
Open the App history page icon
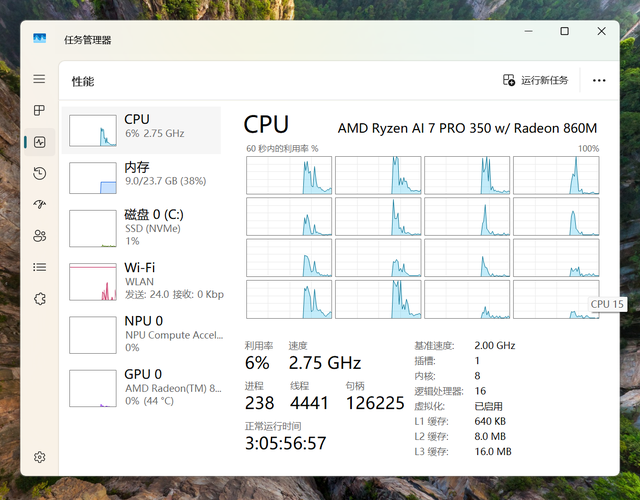(x=40, y=173)
